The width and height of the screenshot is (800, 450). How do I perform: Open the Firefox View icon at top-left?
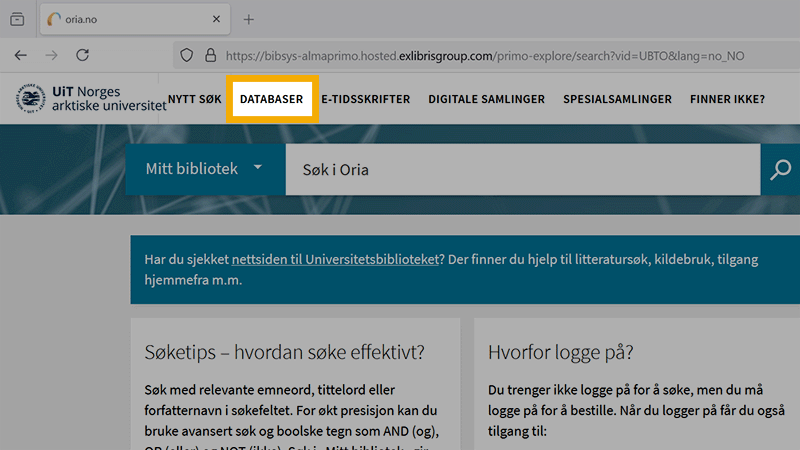click(x=17, y=20)
